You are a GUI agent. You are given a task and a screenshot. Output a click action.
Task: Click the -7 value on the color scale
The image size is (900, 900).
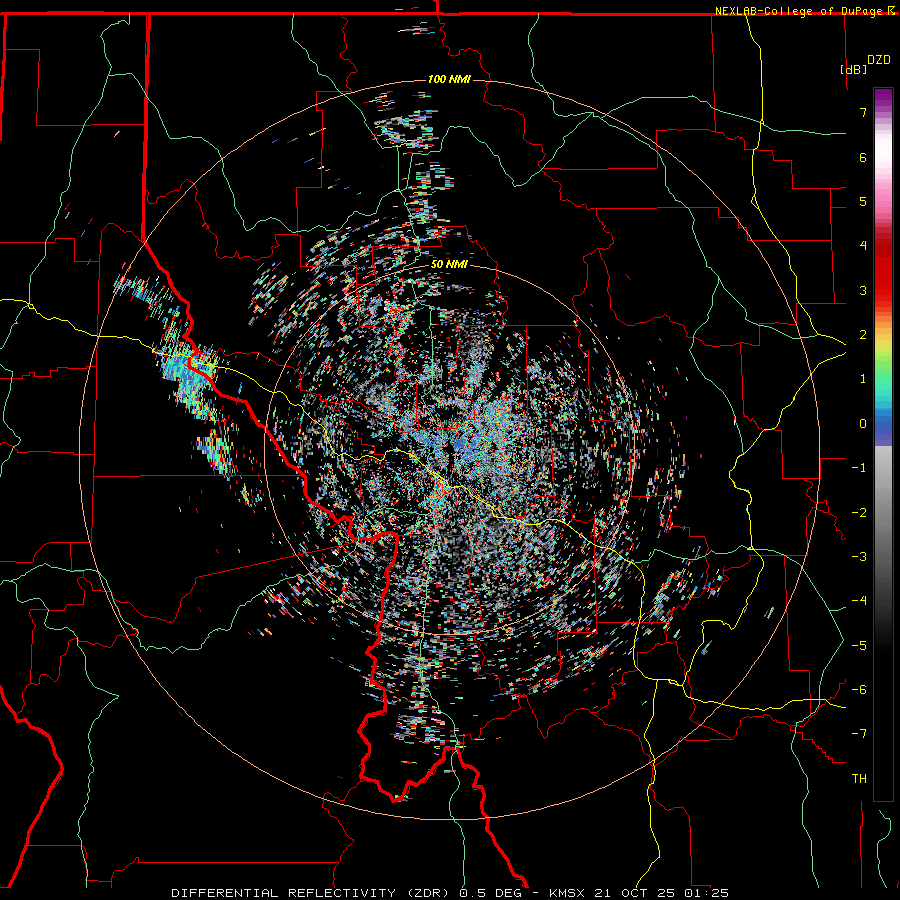click(x=859, y=734)
